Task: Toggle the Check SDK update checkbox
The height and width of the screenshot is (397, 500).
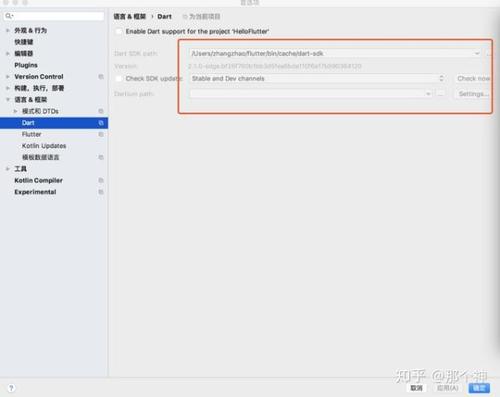Action: click(x=118, y=79)
